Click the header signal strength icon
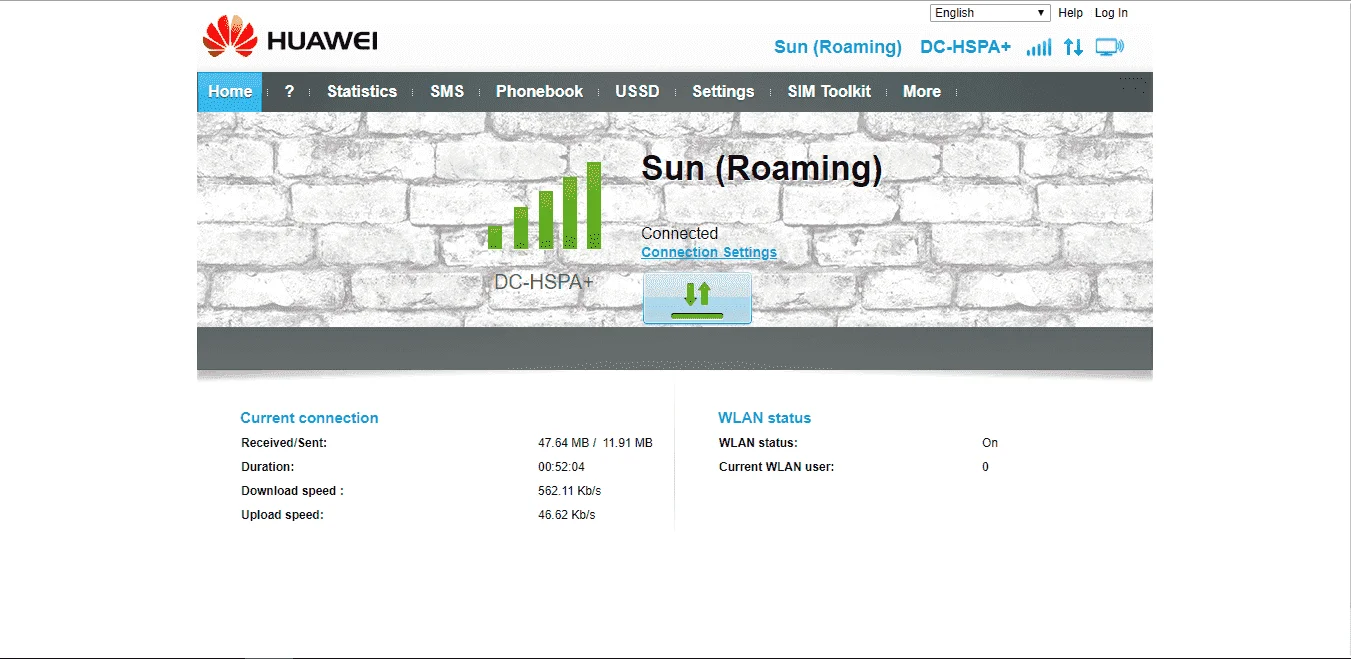The image size is (1351, 659). click(x=1039, y=47)
